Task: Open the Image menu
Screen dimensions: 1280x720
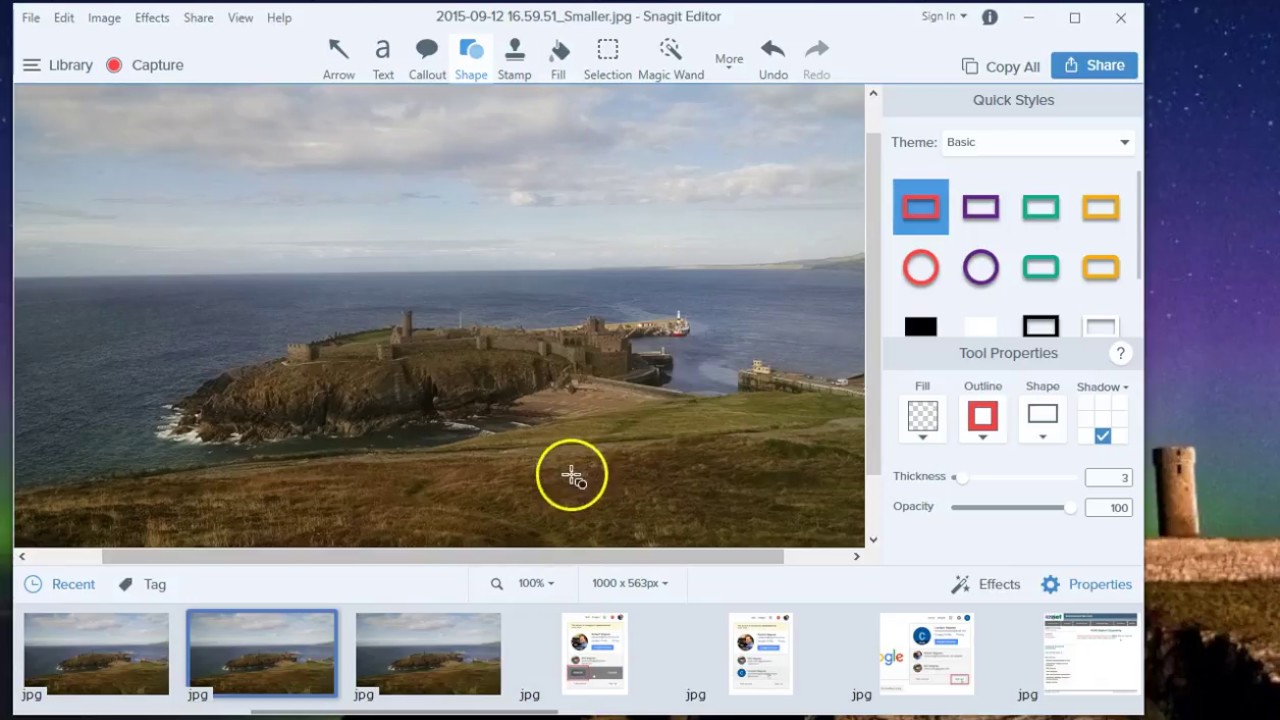Action: pos(104,18)
